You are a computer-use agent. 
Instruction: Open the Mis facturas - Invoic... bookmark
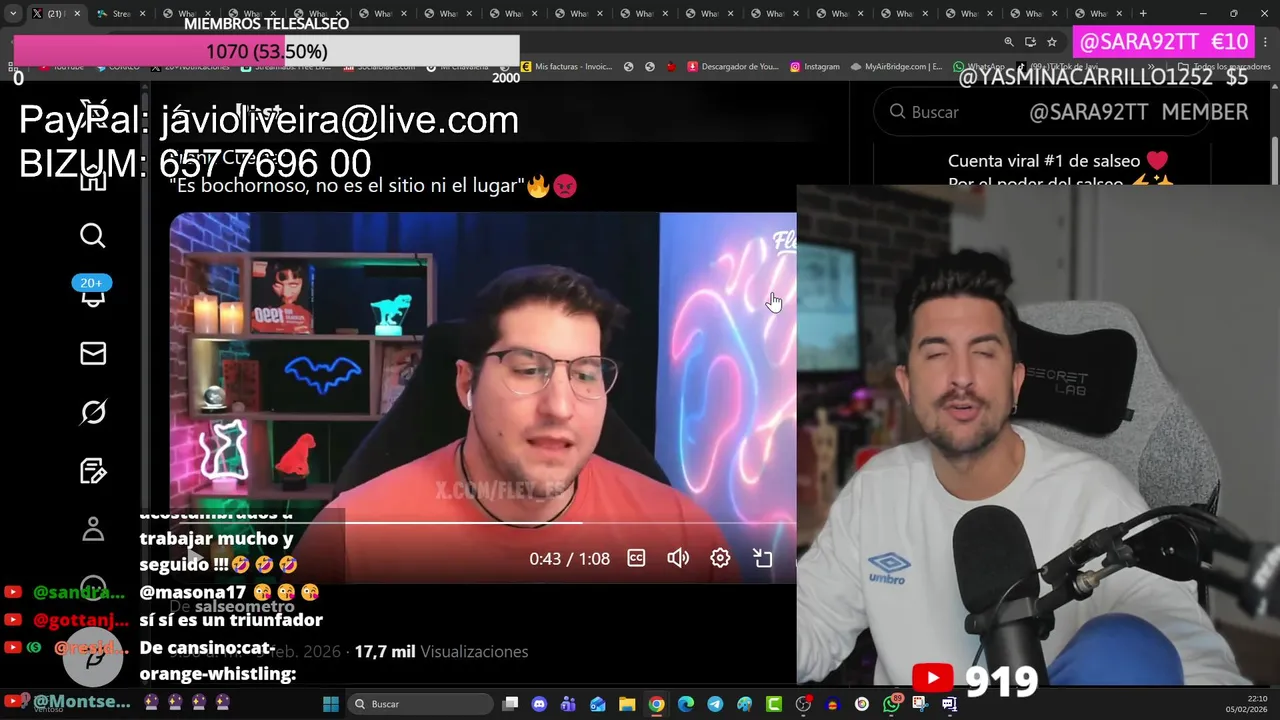(x=566, y=67)
